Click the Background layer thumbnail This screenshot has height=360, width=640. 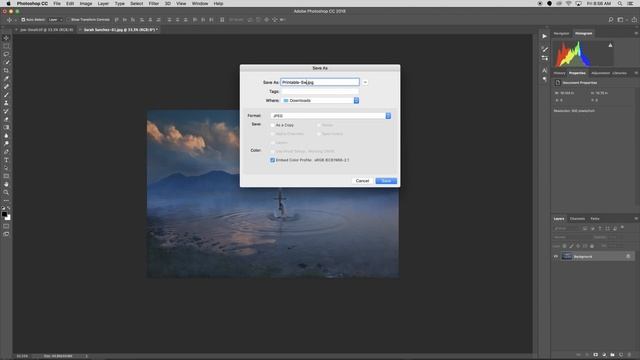pyautogui.click(x=567, y=256)
